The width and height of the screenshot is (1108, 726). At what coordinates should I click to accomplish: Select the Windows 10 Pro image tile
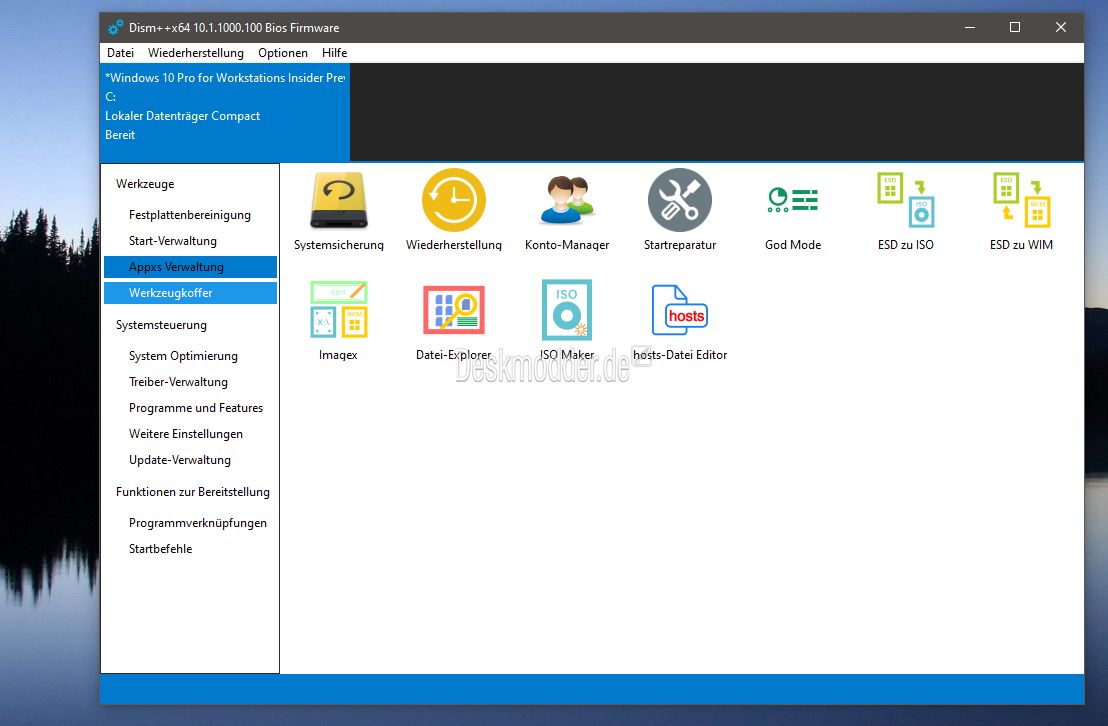225,112
